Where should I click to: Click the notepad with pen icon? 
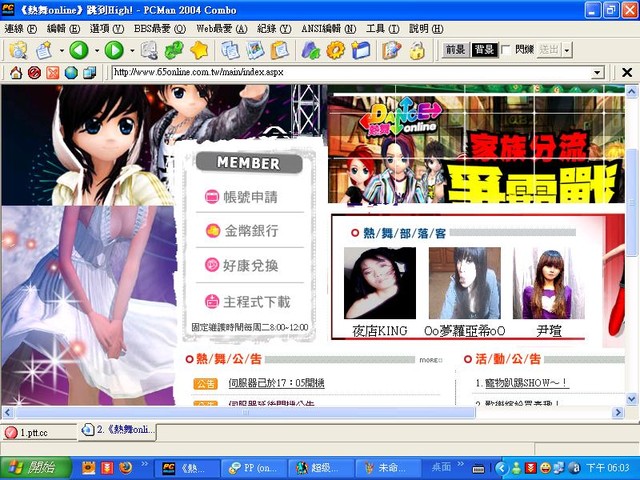pos(391,51)
